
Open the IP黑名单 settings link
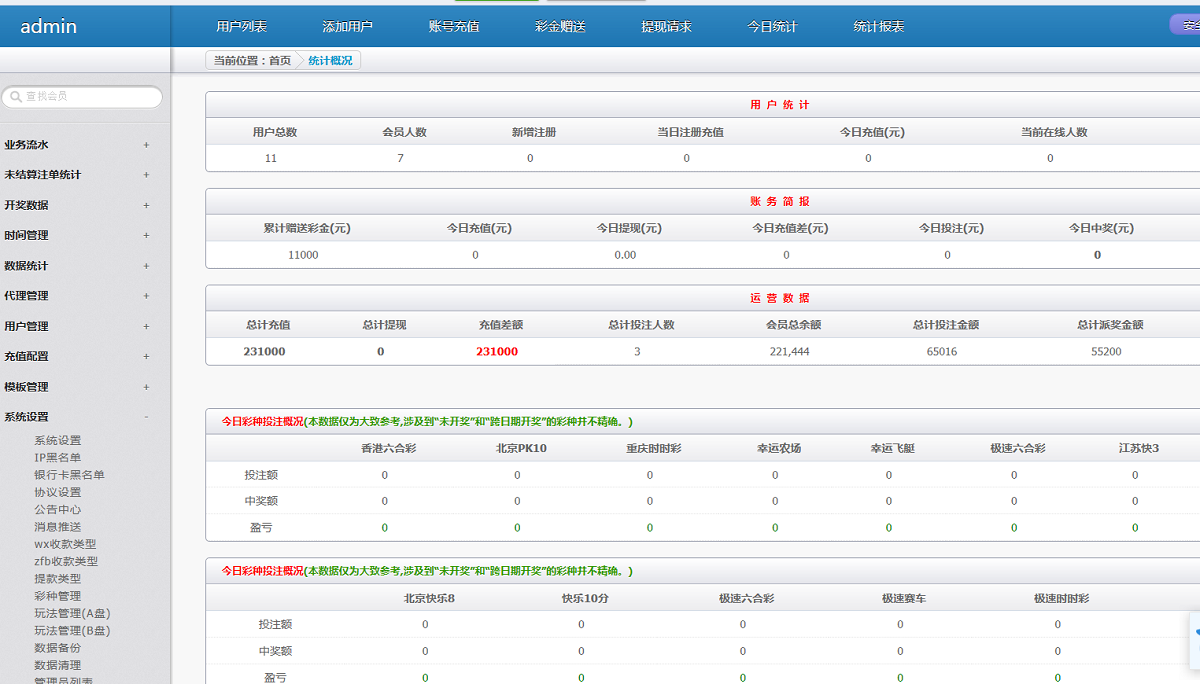coord(58,458)
